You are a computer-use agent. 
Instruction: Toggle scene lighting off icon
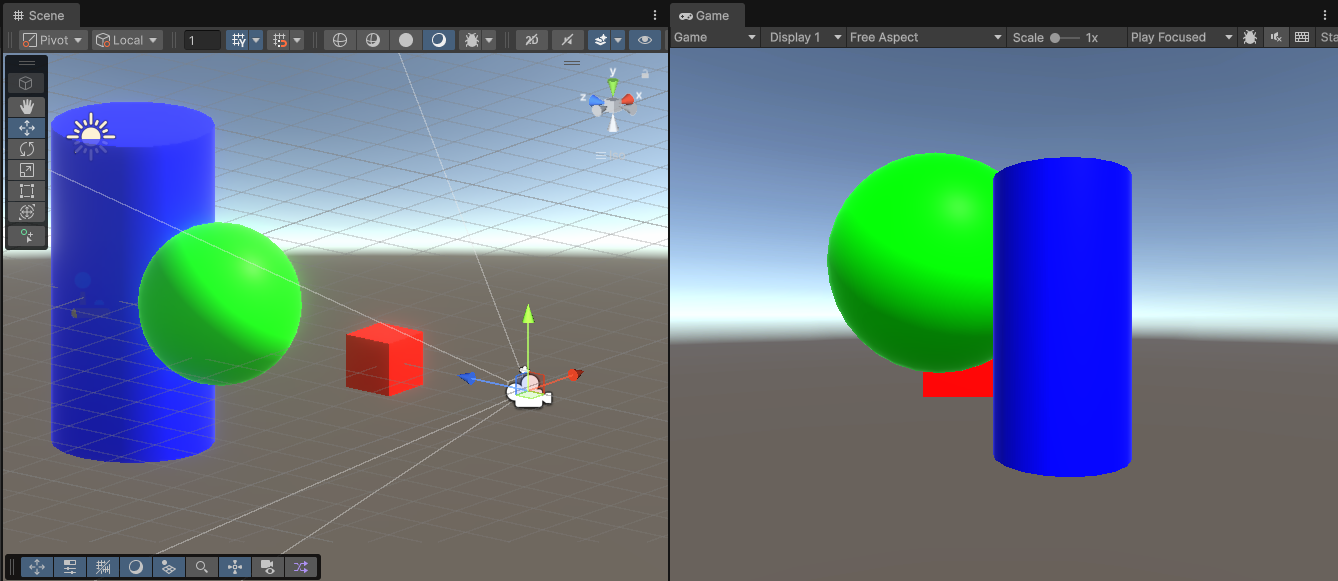pyautogui.click(x=567, y=40)
